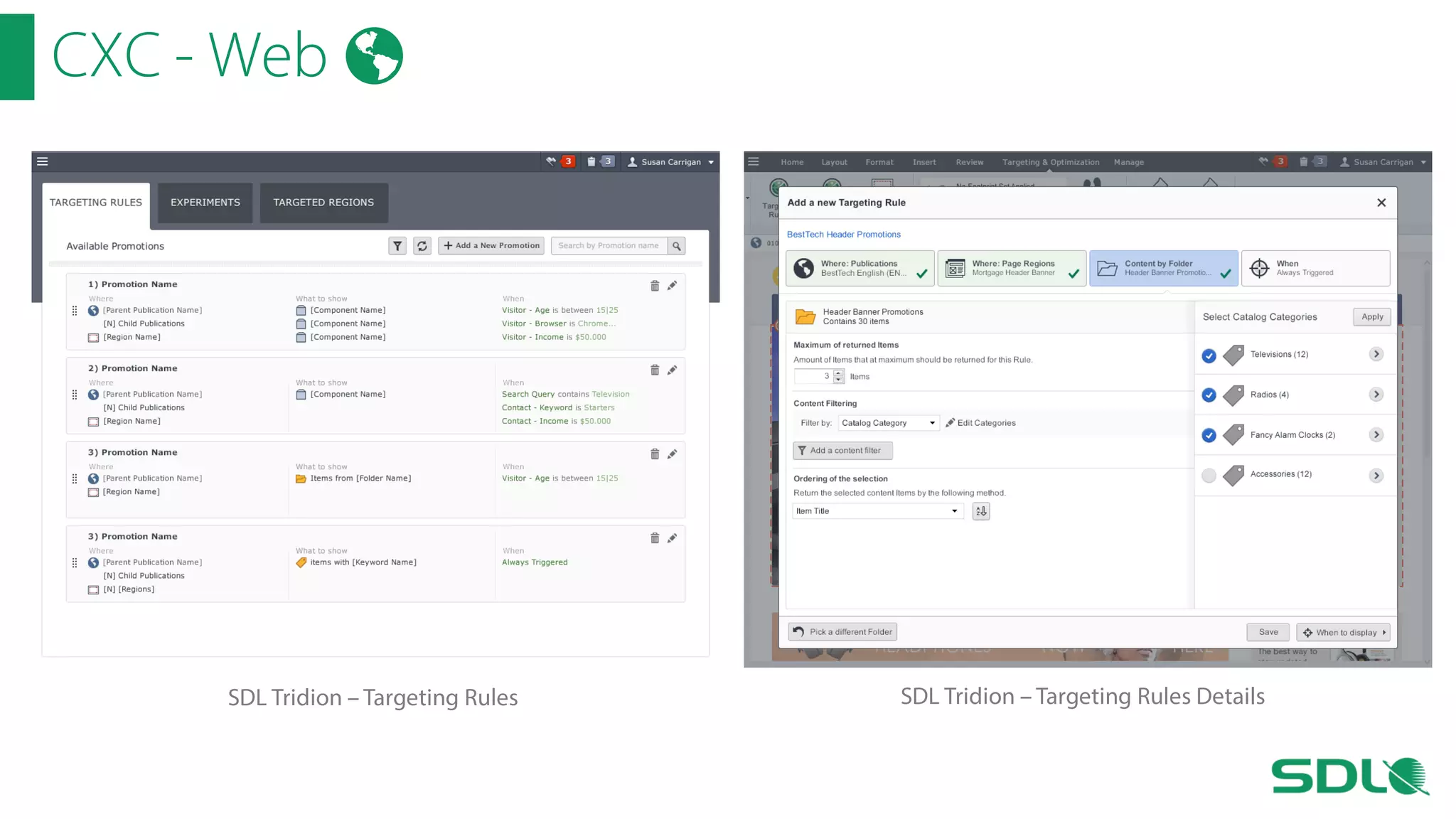
Task: Edit the Visitor Age only promotion 3
Action: 672,454
